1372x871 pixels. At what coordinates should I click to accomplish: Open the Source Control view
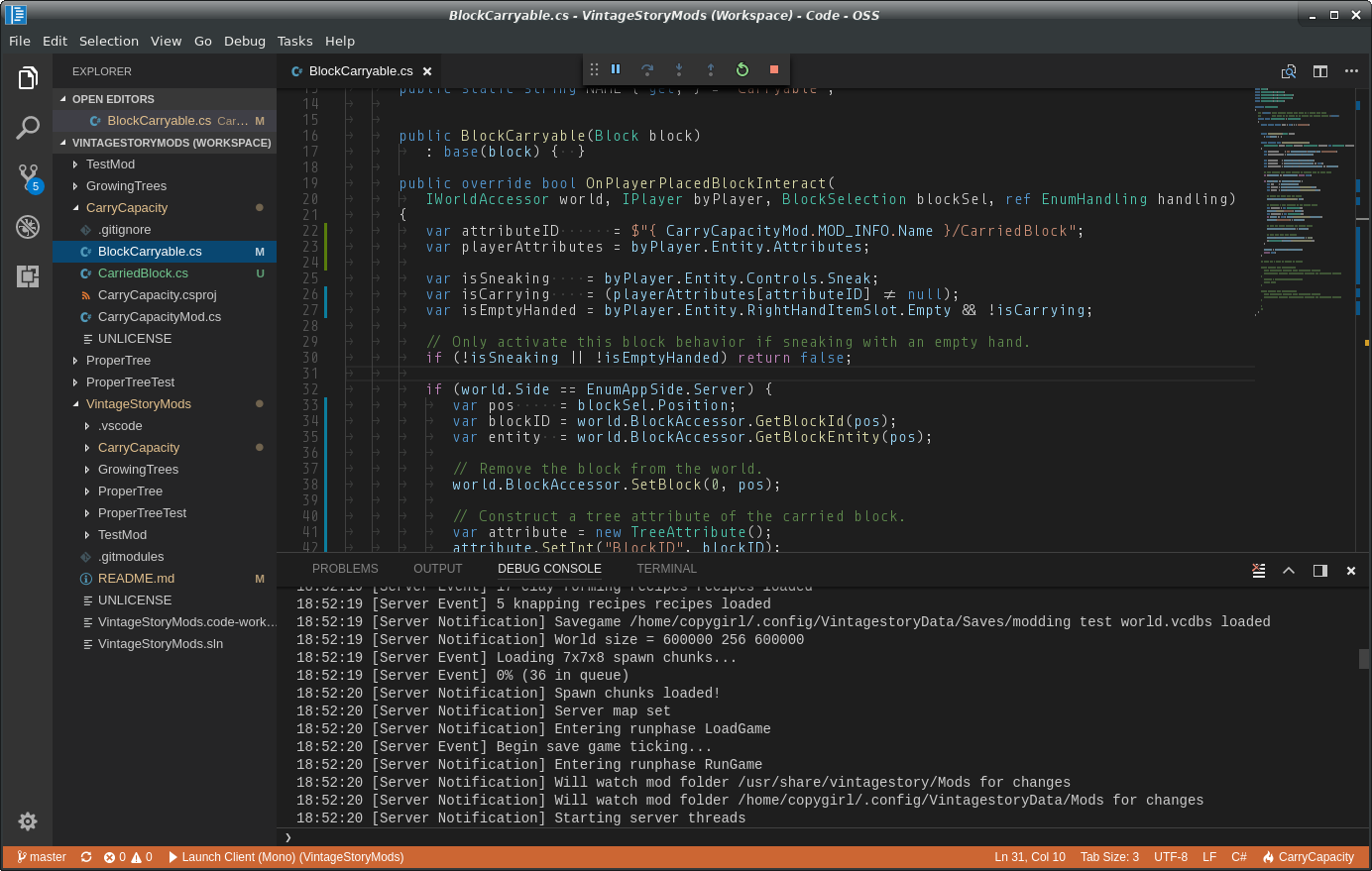click(28, 177)
